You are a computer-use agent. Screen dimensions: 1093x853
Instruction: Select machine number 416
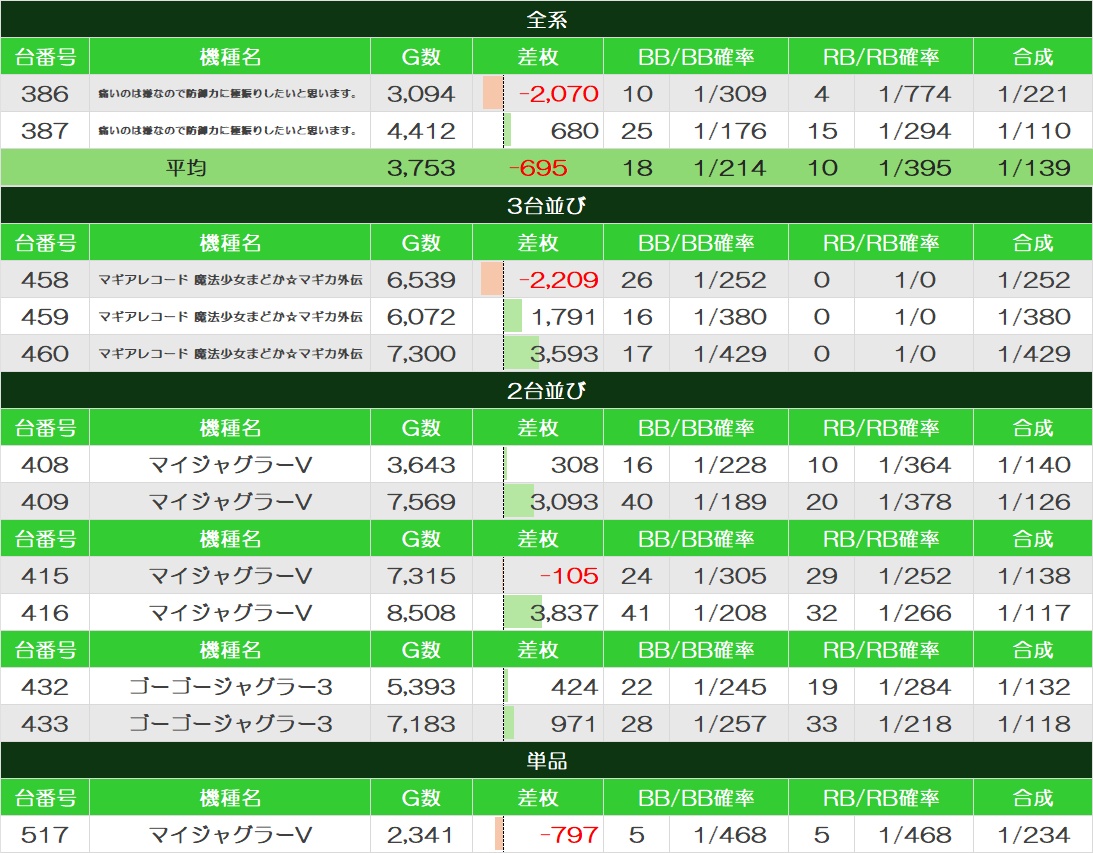pos(45,613)
